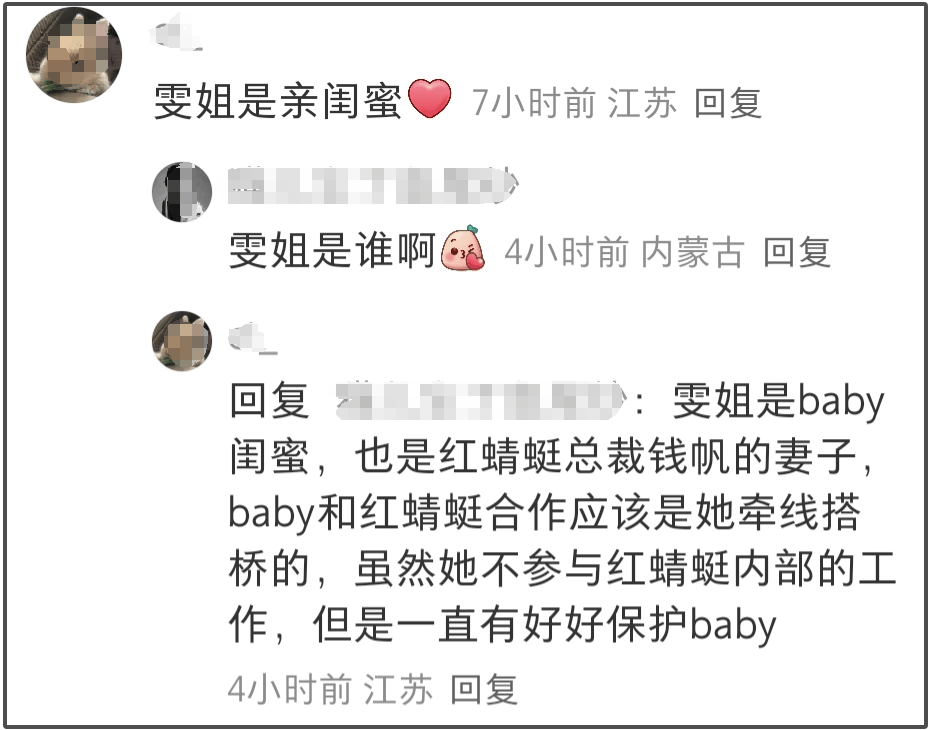Tap the 内蒙古 location label
The image size is (930, 730).
pos(693,252)
